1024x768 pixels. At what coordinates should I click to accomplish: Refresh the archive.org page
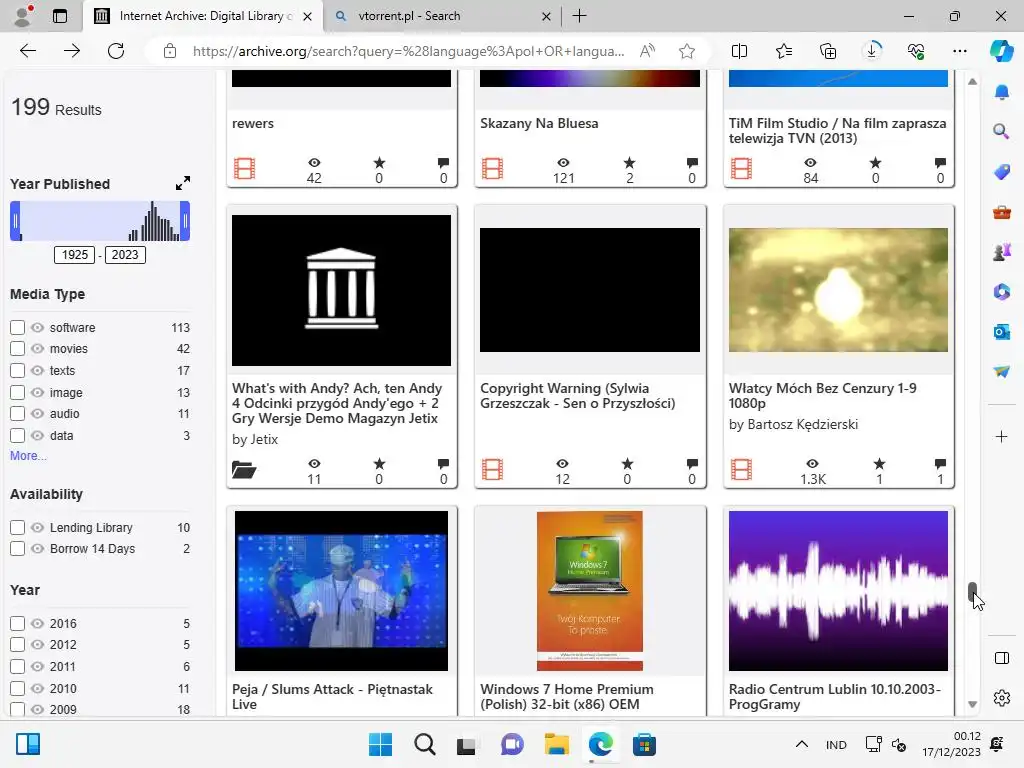pyautogui.click(x=116, y=51)
